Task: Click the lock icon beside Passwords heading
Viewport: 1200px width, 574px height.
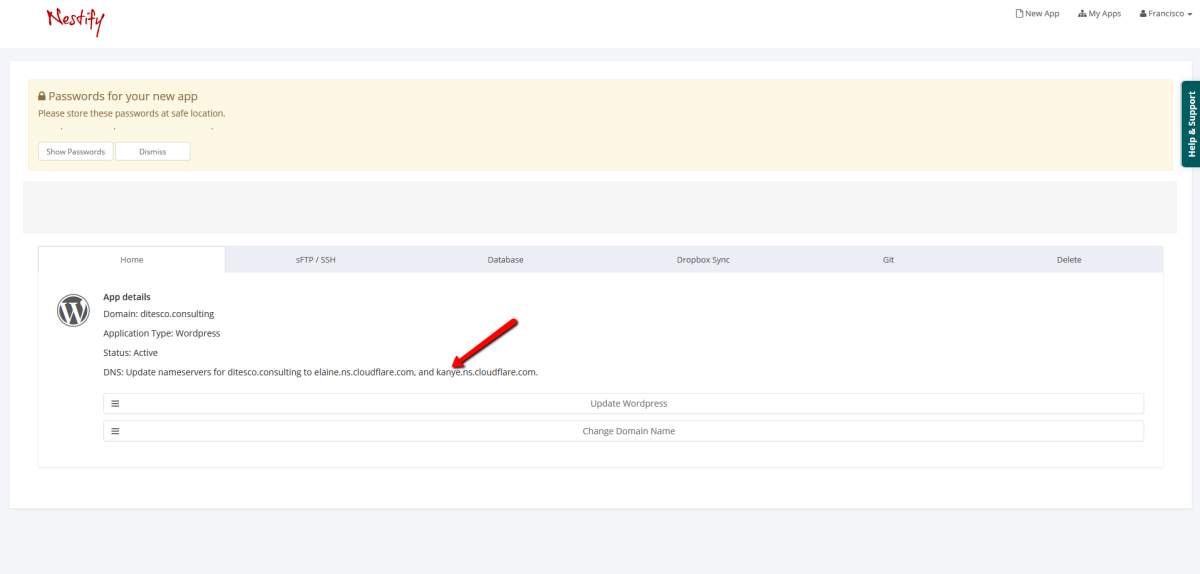Action: coord(42,97)
